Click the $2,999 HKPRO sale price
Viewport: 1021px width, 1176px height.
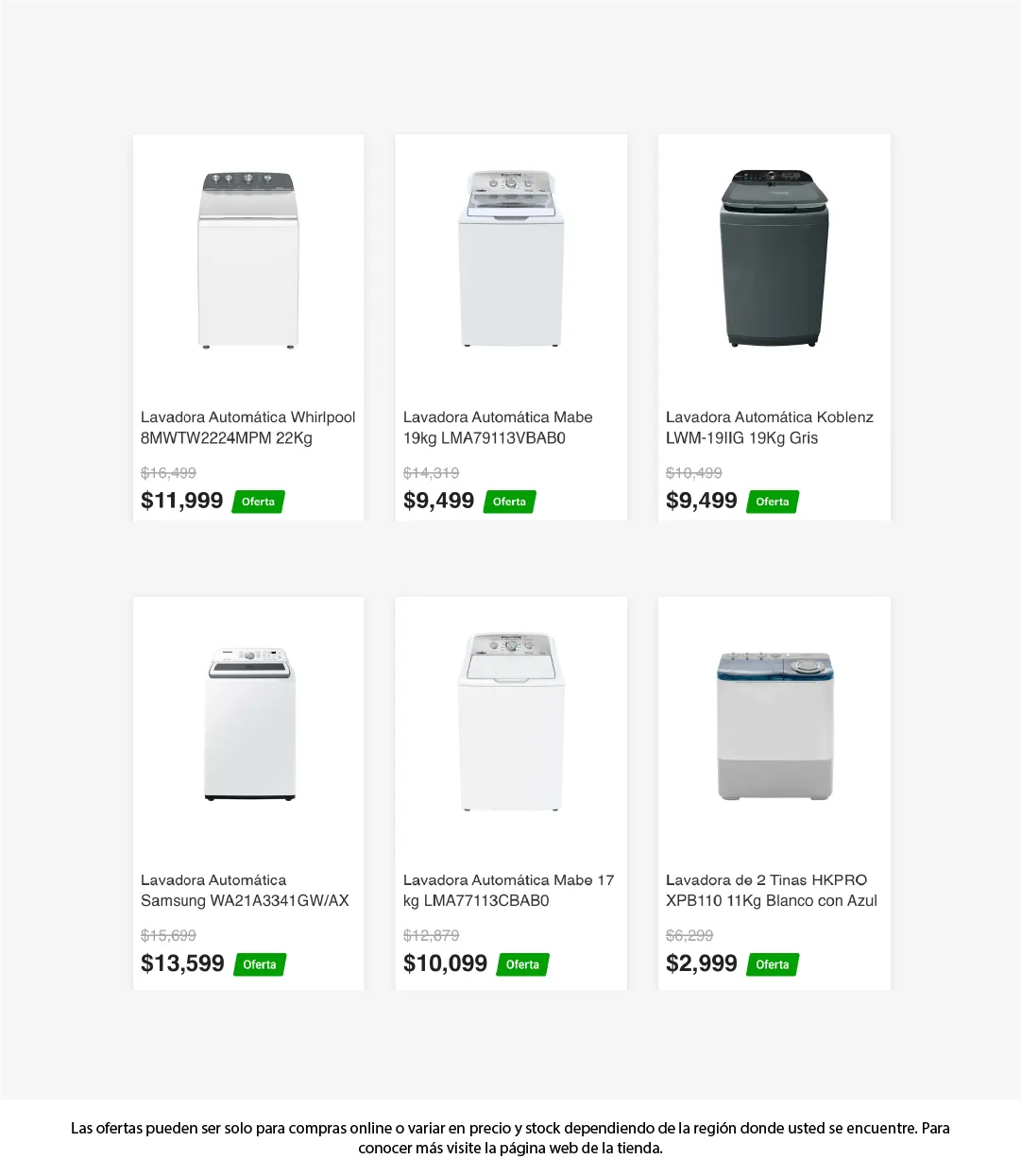pos(701,963)
